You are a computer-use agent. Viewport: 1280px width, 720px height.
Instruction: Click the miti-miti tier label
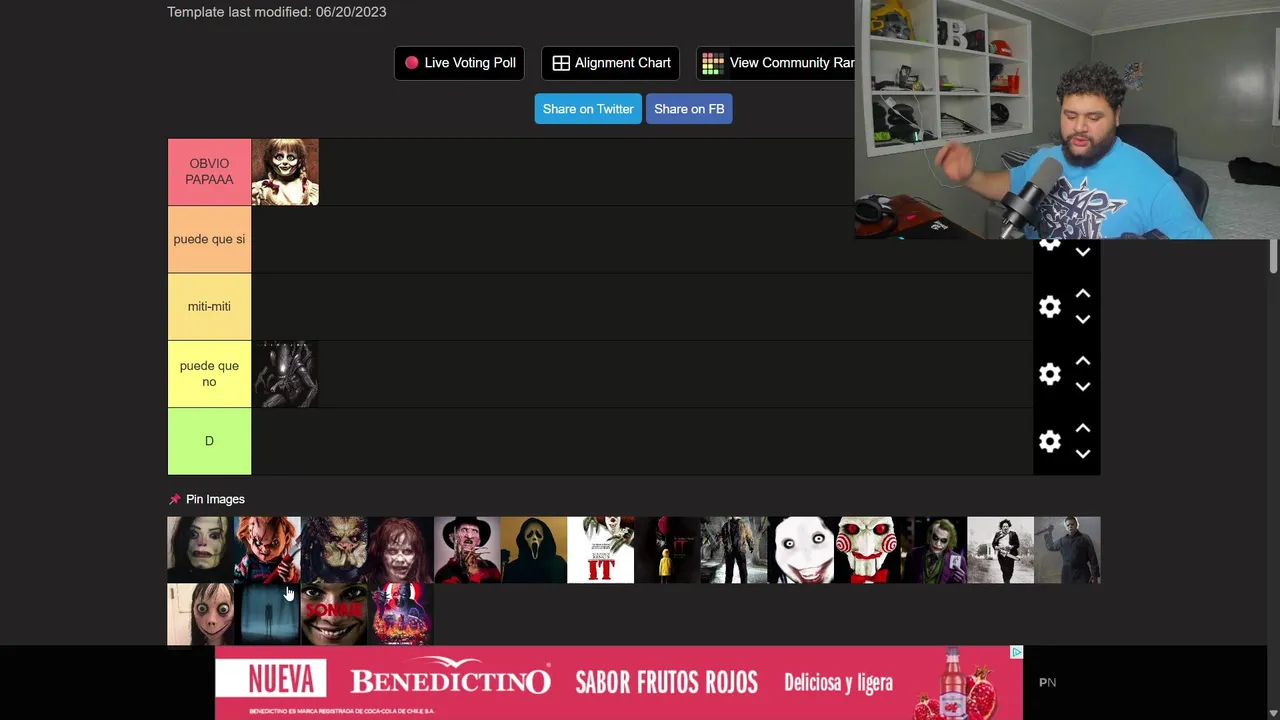[209, 307]
